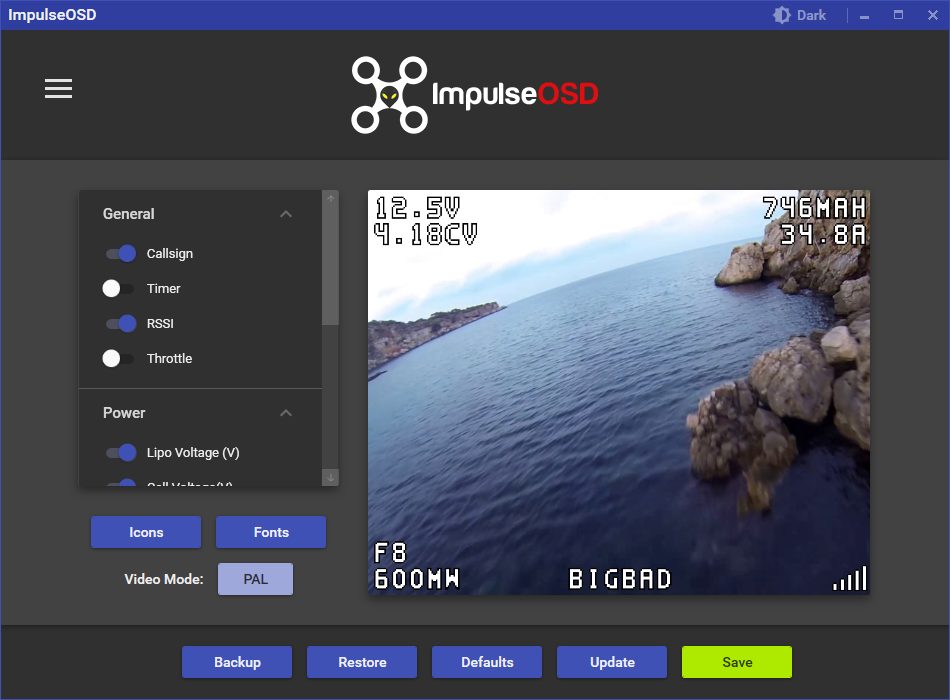Select the 746MAH readout on preview
Image resolution: width=950 pixels, height=700 pixels.
(x=813, y=208)
